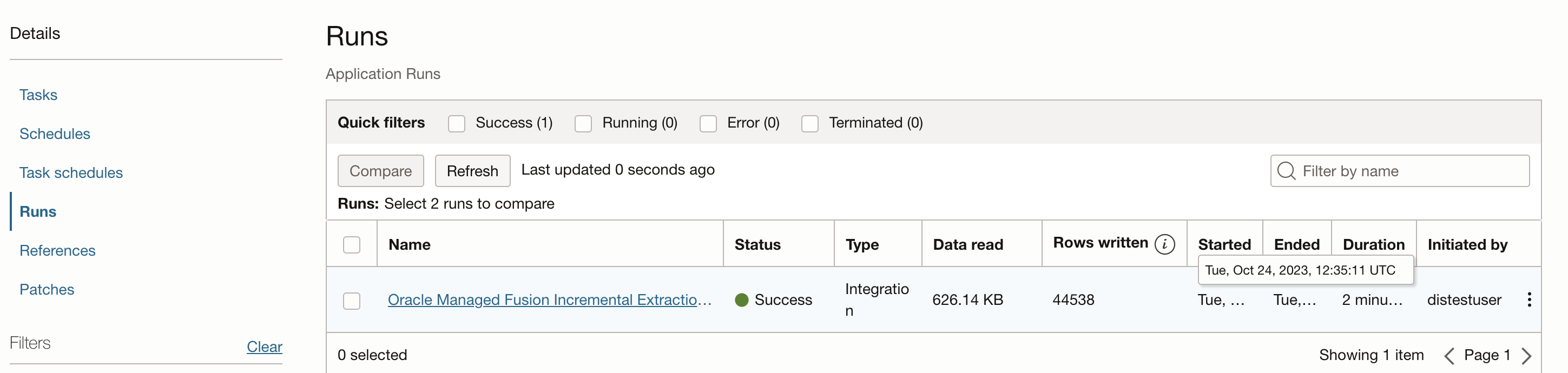The width and height of the screenshot is (1568, 373).
Task: Check the Terminated quick filter
Action: (809, 123)
